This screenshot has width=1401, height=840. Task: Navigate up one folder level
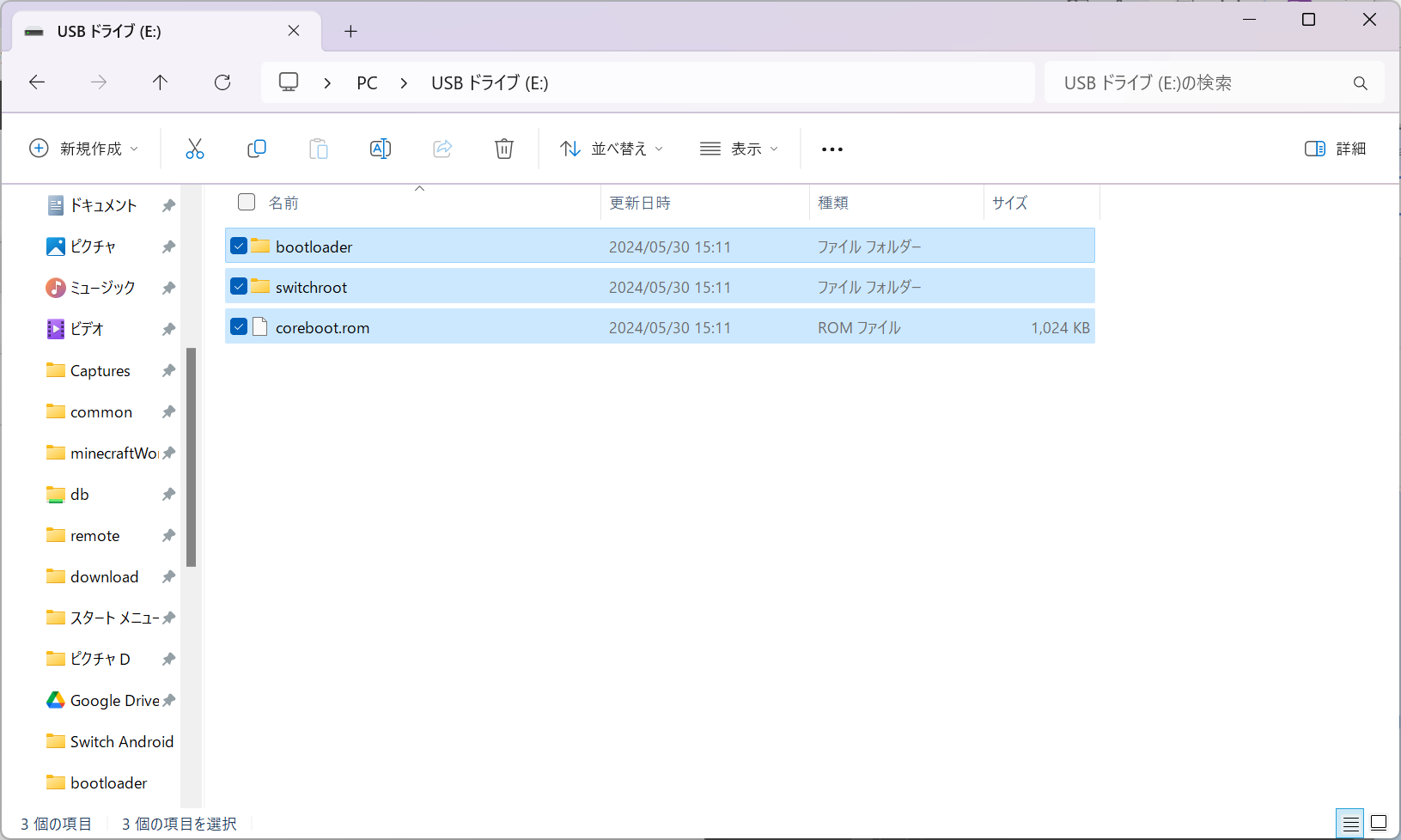(x=160, y=82)
